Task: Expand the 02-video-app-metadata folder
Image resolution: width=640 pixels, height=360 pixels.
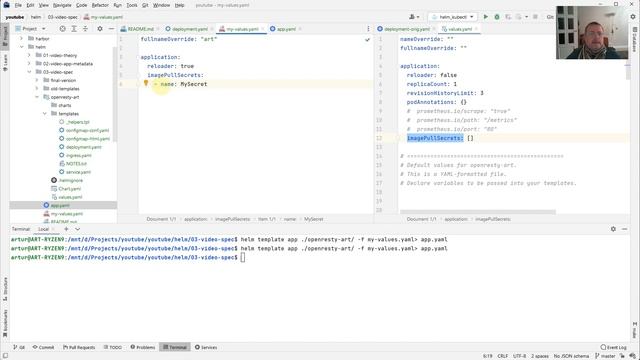Action: 29,64
